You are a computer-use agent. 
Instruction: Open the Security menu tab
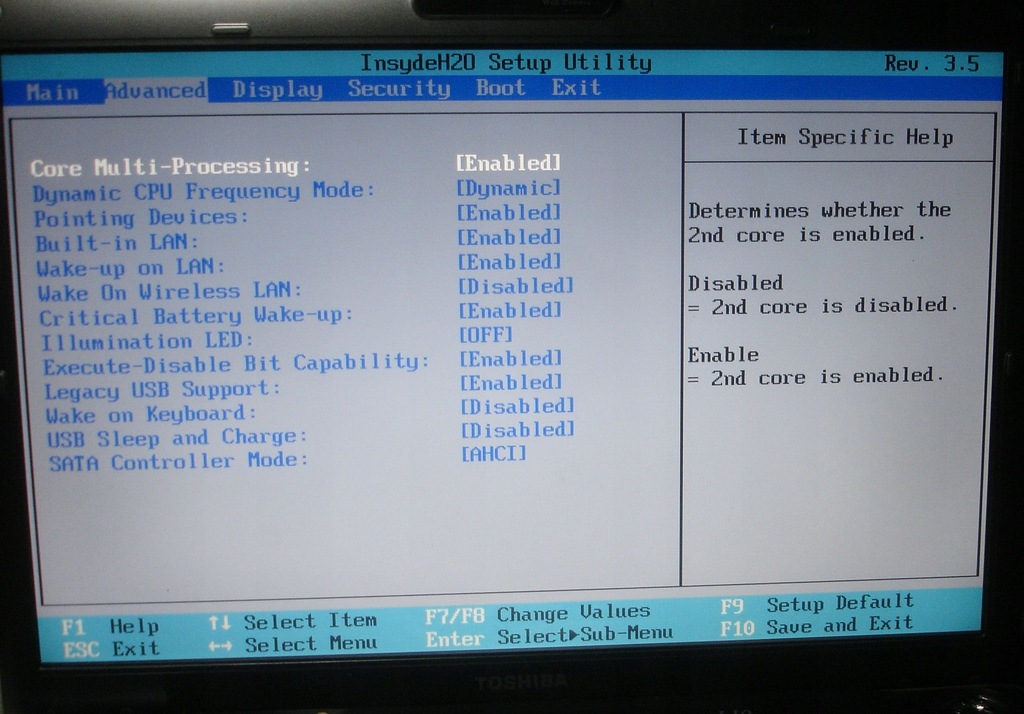[x=399, y=88]
